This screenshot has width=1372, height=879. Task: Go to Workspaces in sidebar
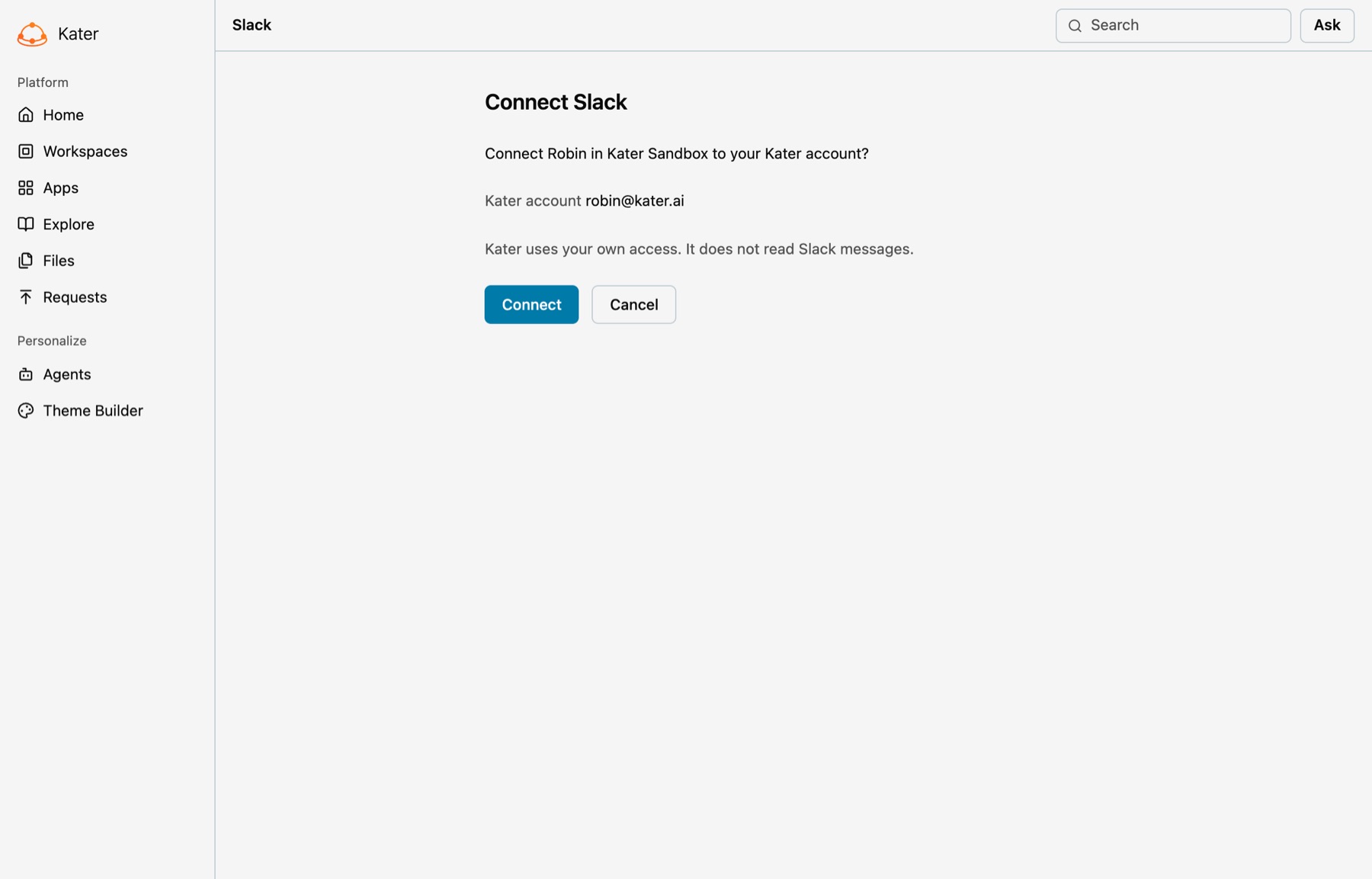coord(85,151)
